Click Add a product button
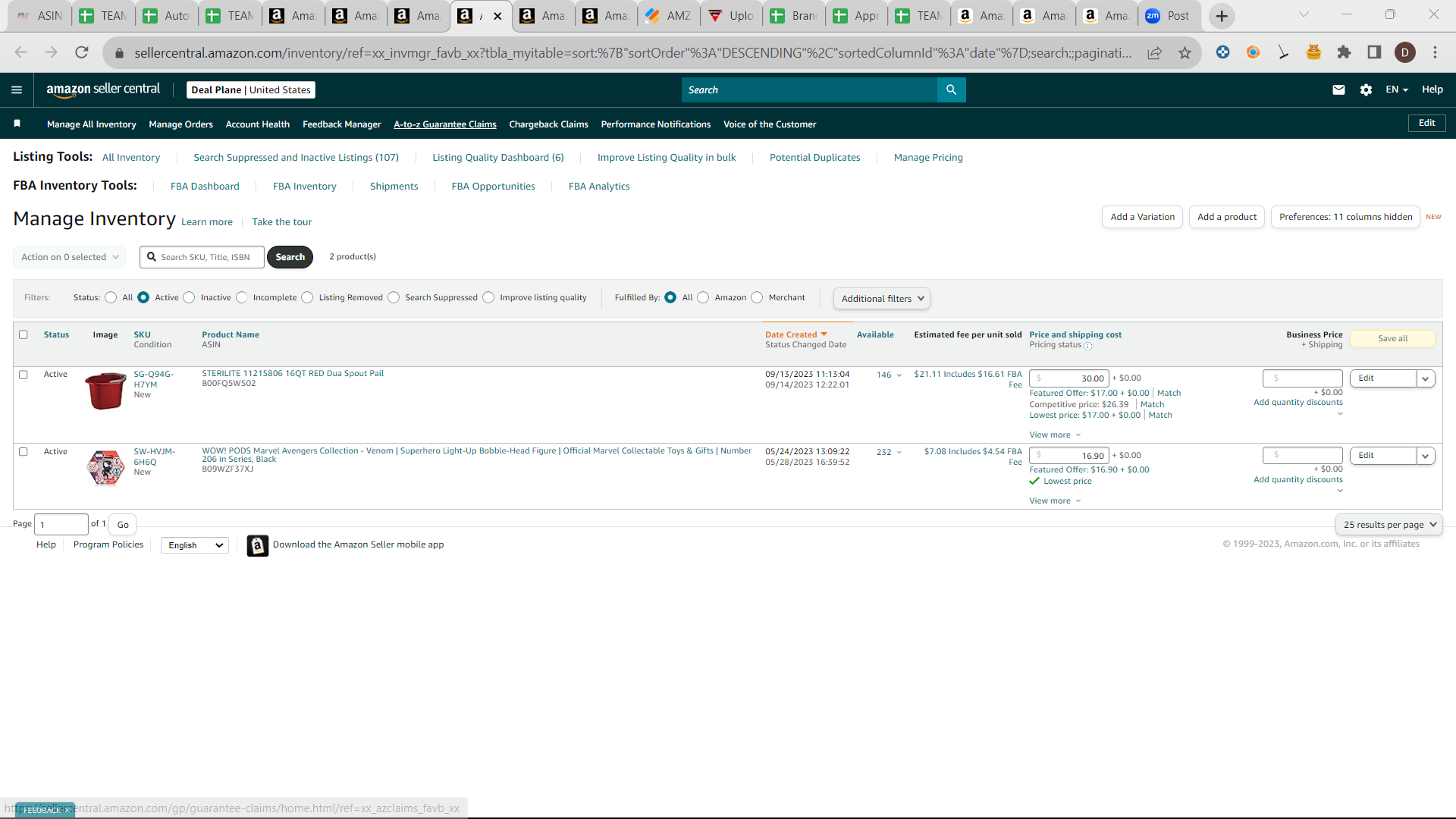This screenshot has height=819, width=1456. coord(1227,217)
